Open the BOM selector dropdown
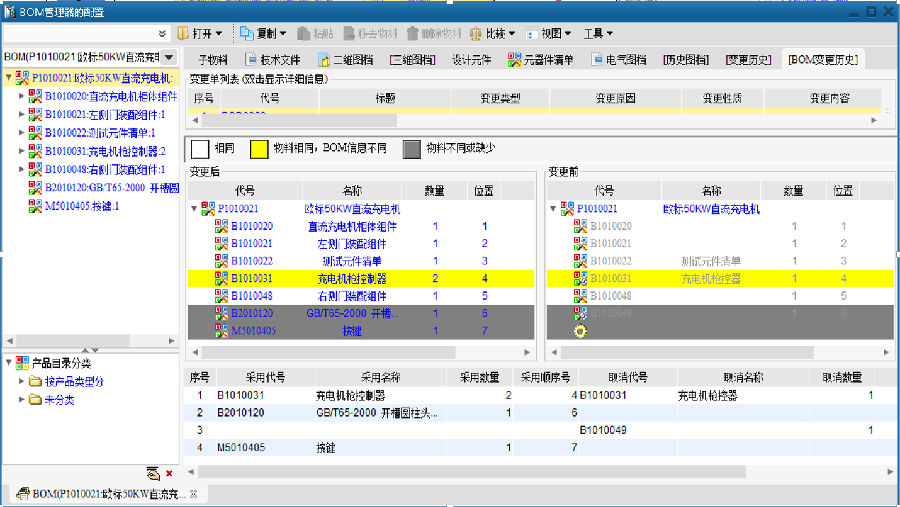 point(168,58)
